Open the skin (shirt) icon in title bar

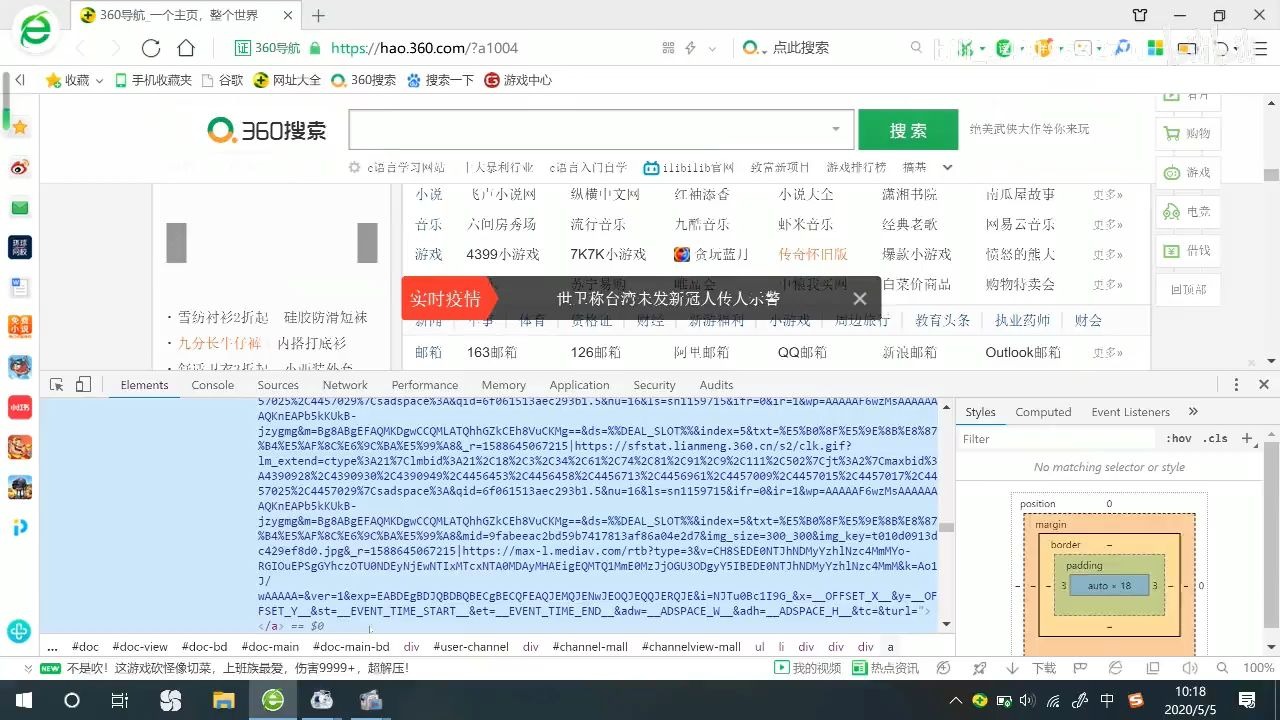coord(1140,15)
